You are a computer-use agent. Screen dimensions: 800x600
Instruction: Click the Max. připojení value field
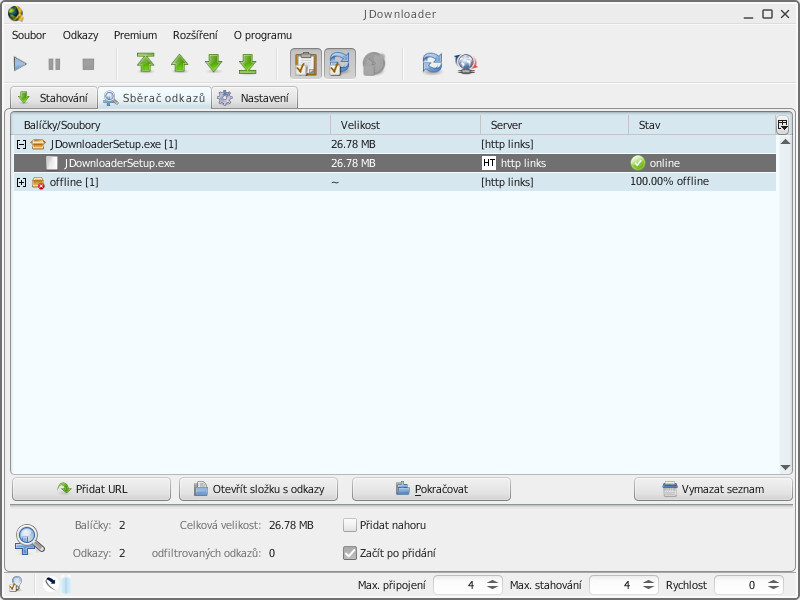pos(458,585)
